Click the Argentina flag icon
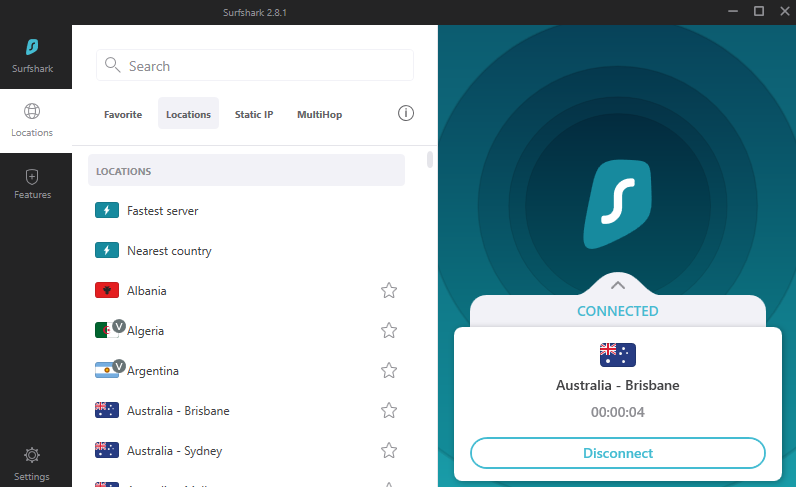Screen dimensions: 796x487 point(106,370)
